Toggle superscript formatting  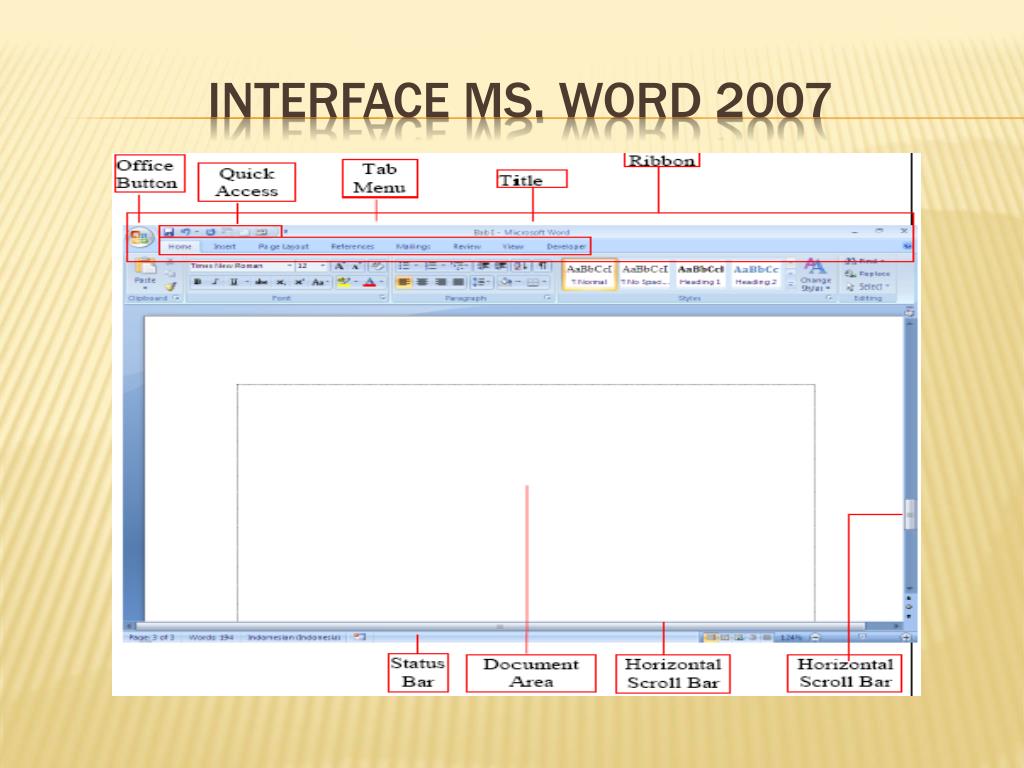[299, 282]
